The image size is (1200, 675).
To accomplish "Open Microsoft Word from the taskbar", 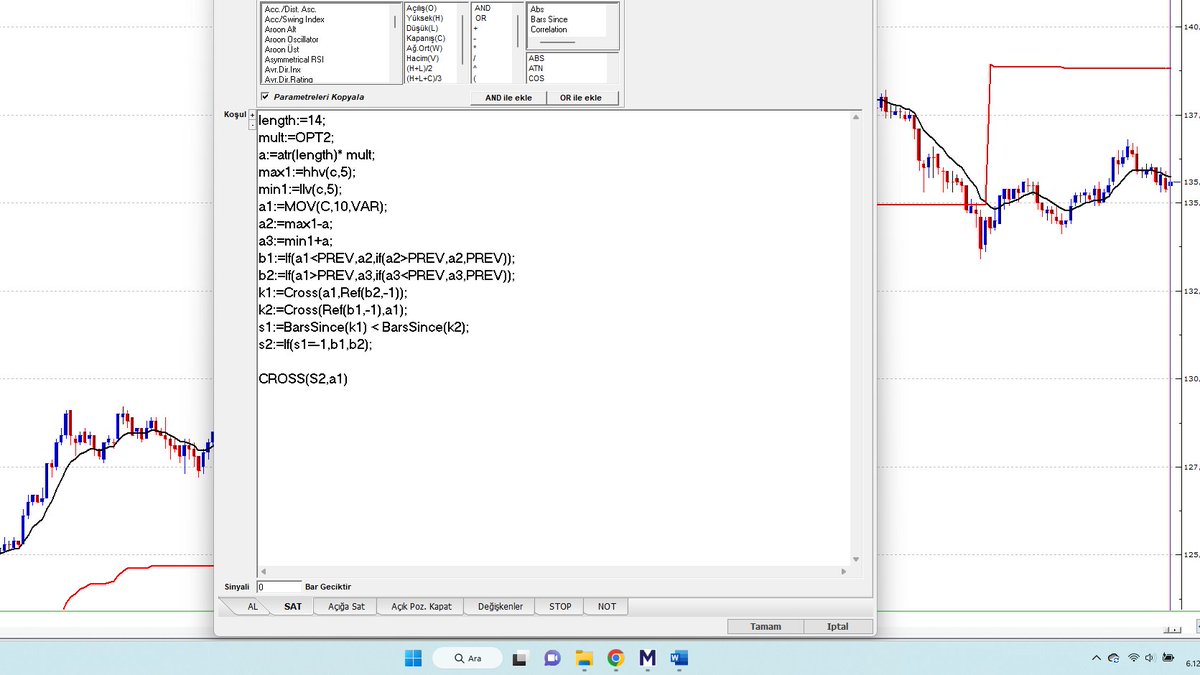I will coord(679,658).
